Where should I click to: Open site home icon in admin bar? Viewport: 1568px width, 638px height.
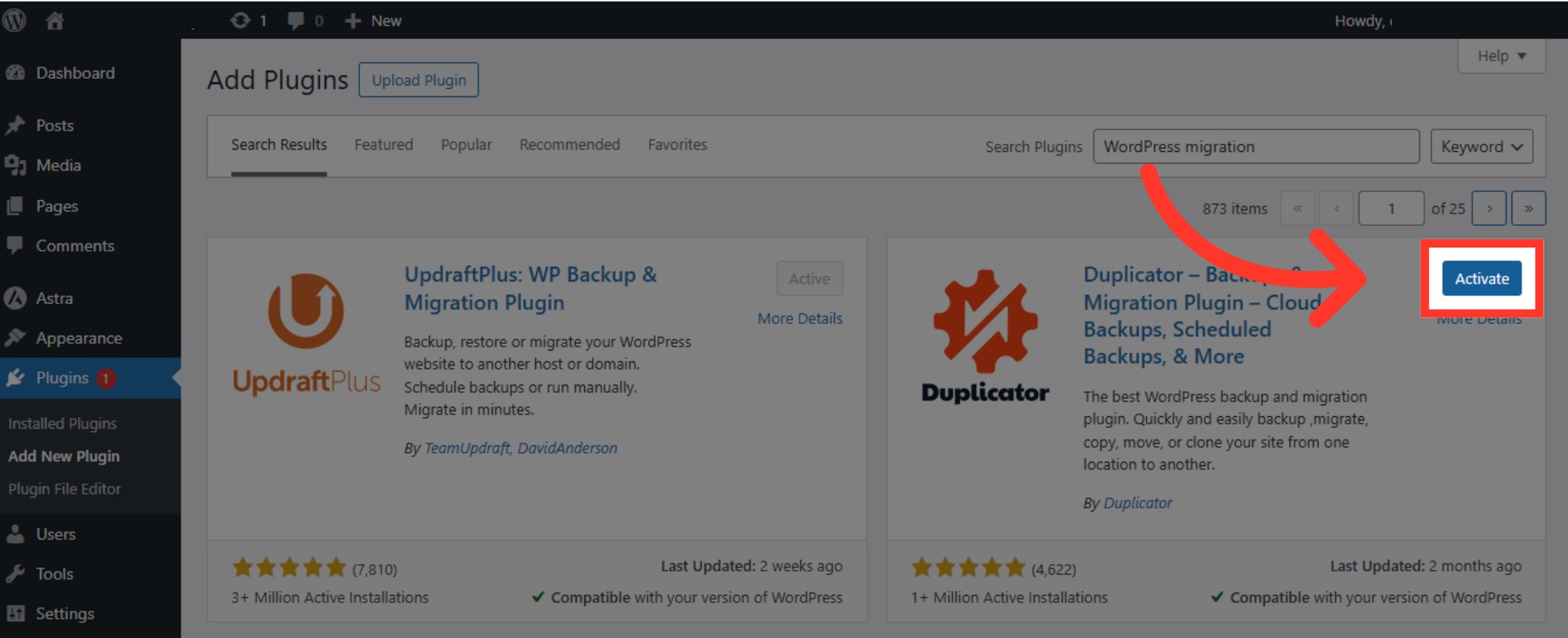tap(55, 21)
